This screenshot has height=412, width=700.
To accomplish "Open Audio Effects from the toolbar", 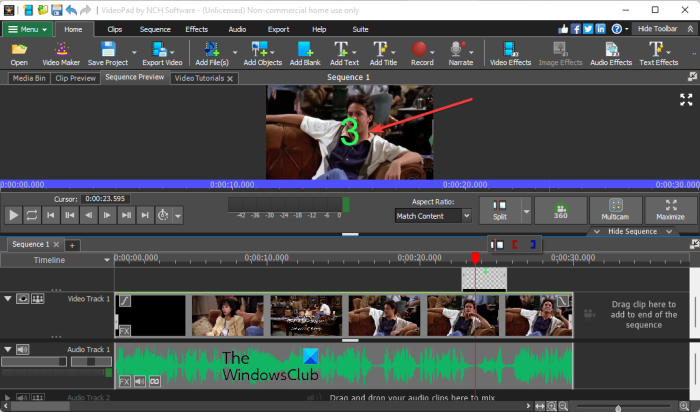I will pyautogui.click(x=611, y=54).
